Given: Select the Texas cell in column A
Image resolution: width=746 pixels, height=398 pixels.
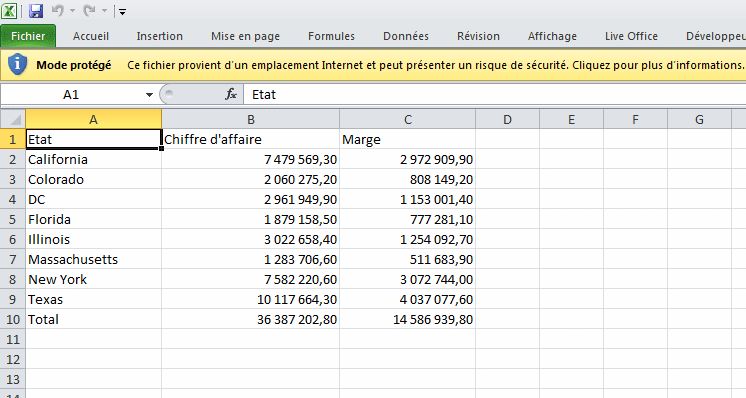Looking at the screenshot, I should coord(94,299).
